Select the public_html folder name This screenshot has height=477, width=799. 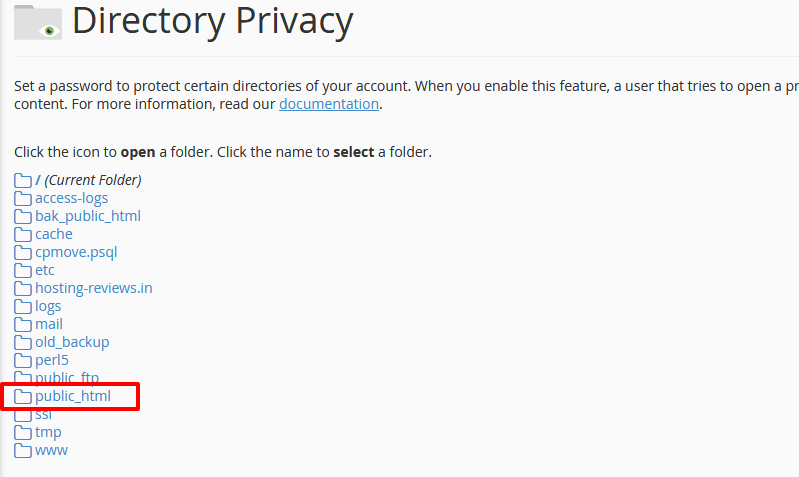click(73, 396)
